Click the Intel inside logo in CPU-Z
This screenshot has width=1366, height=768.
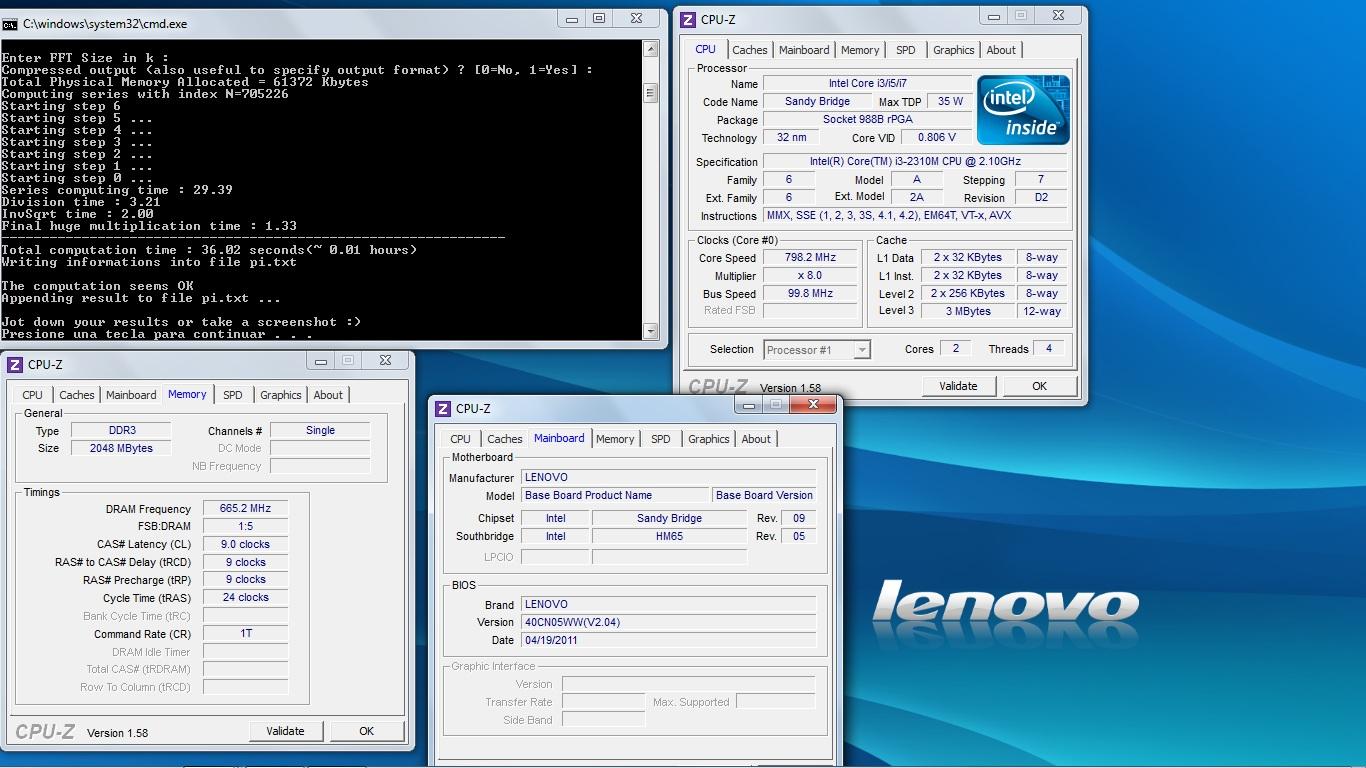click(1023, 110)
